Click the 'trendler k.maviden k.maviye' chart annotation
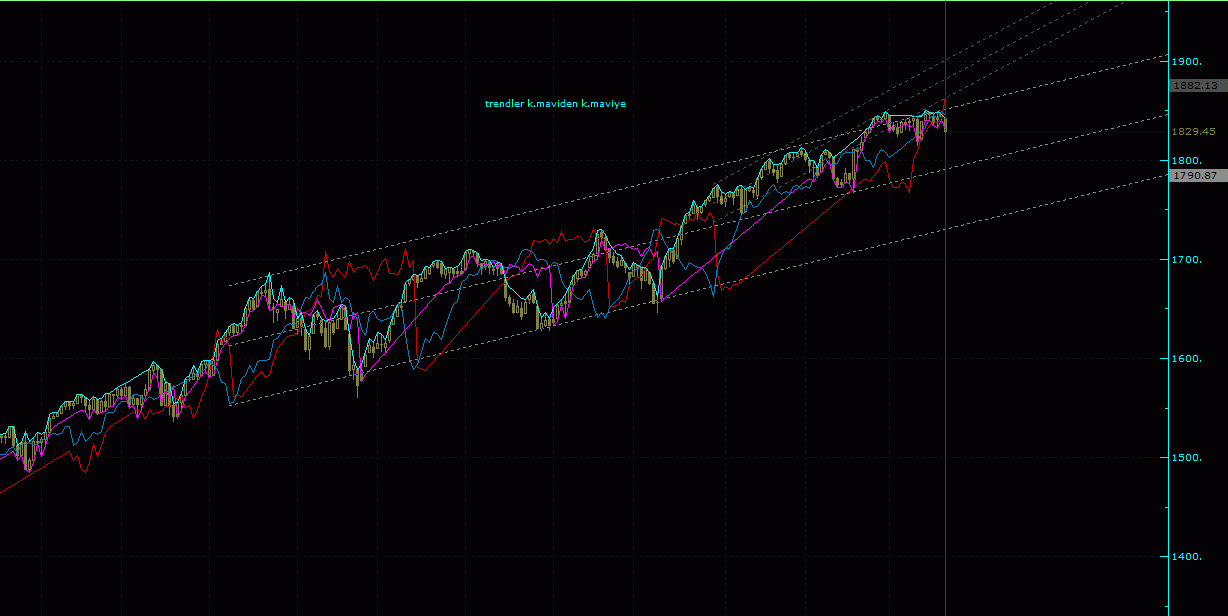The width and height of the screenshot is (1228, 616). [x=555, y=103]
